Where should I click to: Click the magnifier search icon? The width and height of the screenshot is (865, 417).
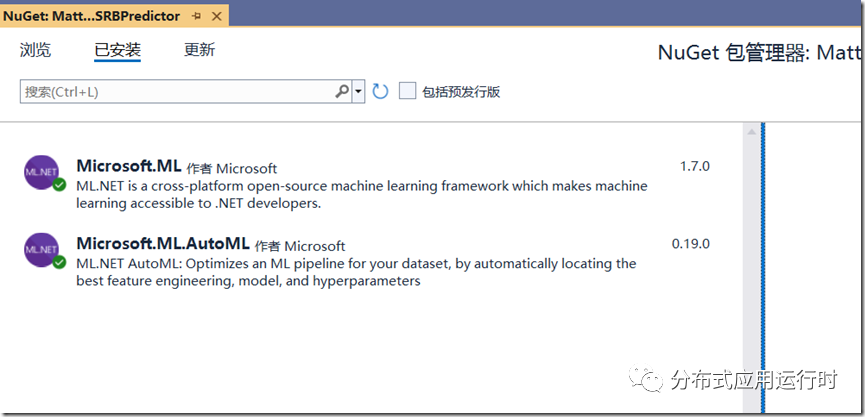(x=343, y=92)
